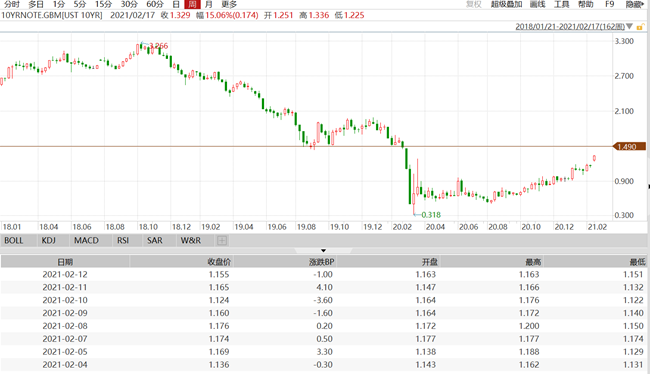Select the 日 daily period
Viewport: 650px width, 374px height.
176,5
